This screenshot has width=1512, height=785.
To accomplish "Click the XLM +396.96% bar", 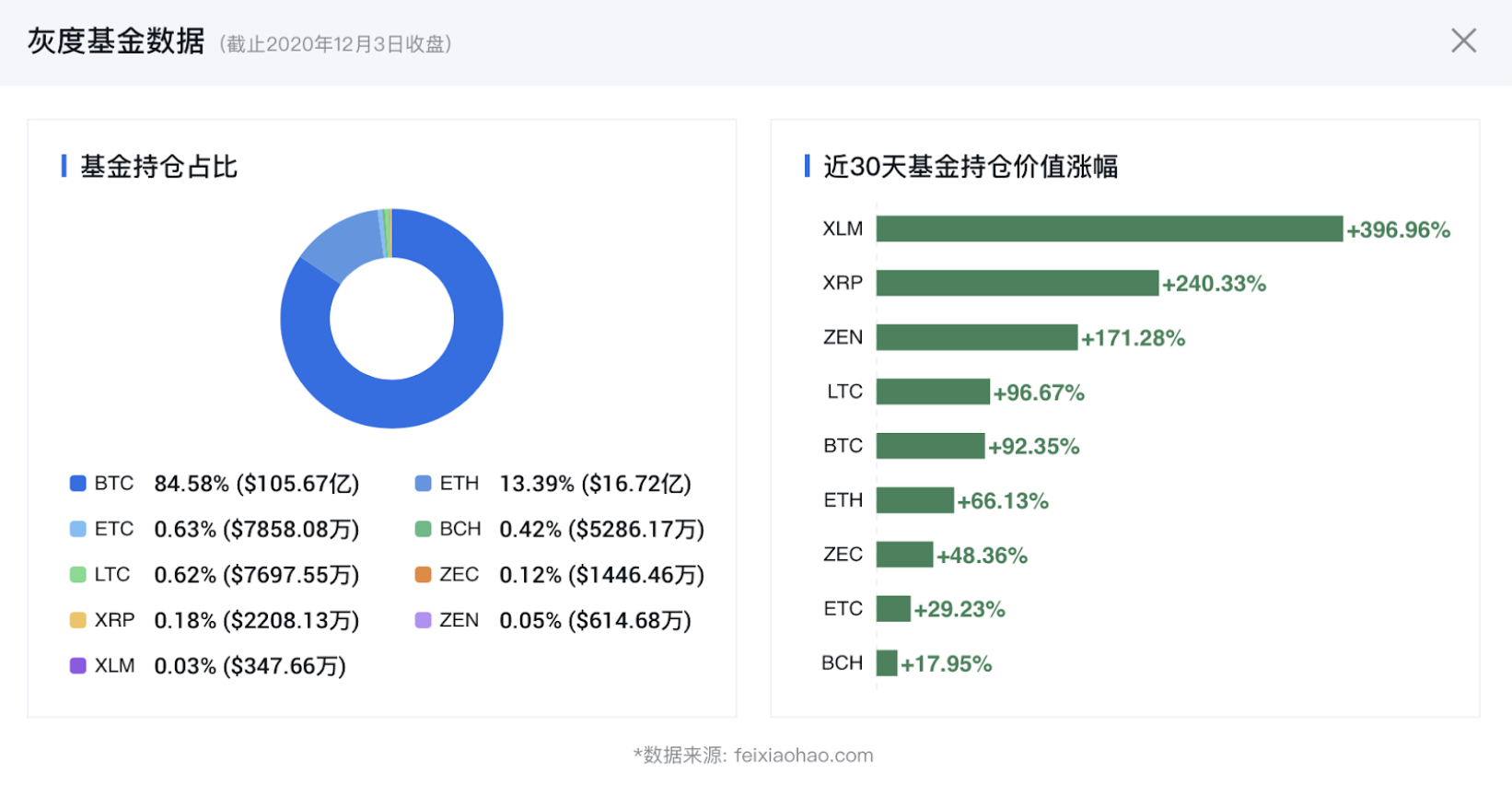I will (1109, 228).
